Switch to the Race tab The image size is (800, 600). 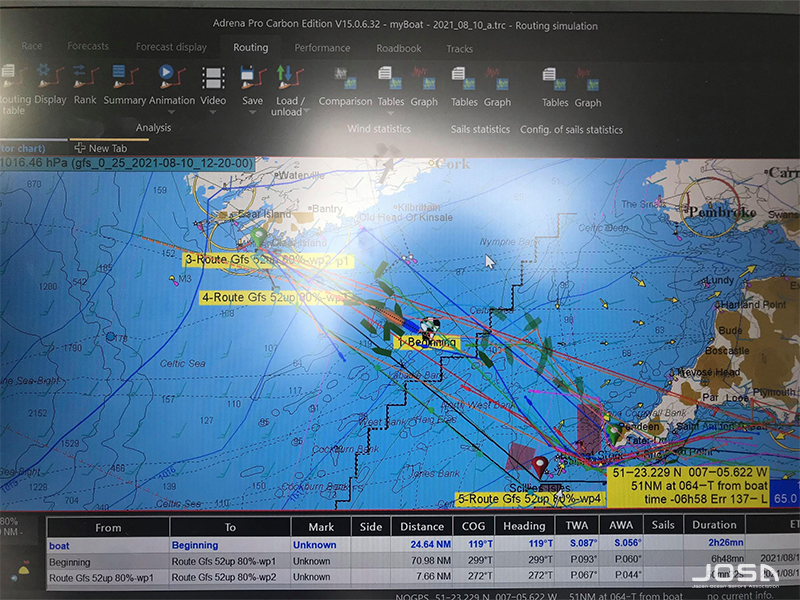pyautogui.click(x=32, y=46)
